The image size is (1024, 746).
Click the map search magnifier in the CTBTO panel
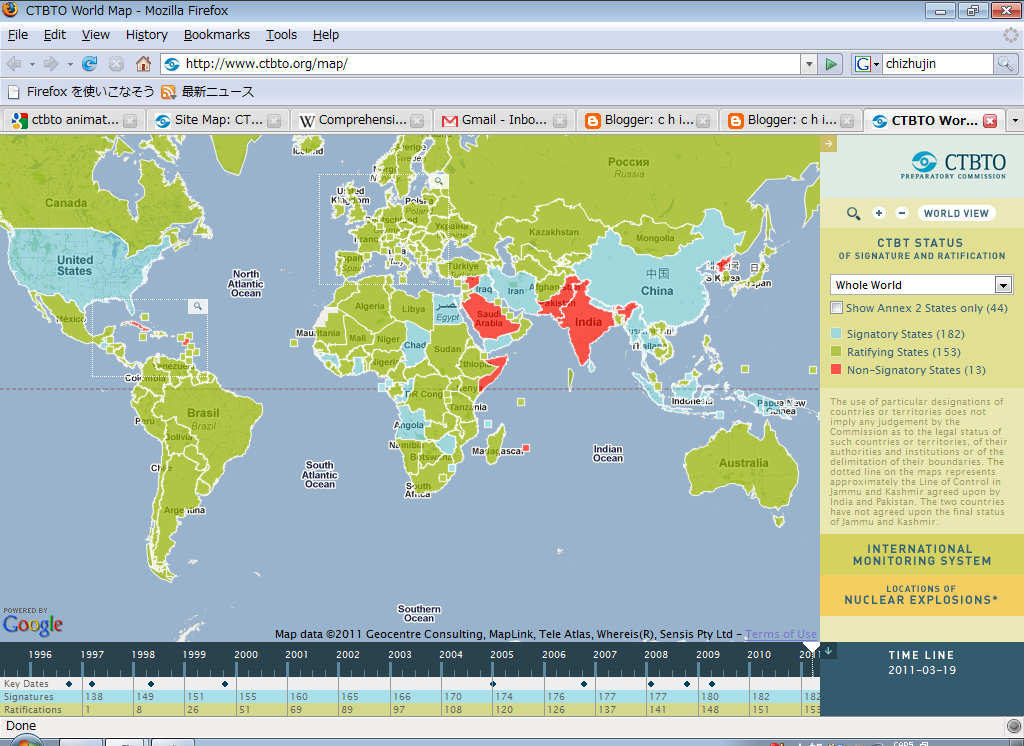coord(853,214)
